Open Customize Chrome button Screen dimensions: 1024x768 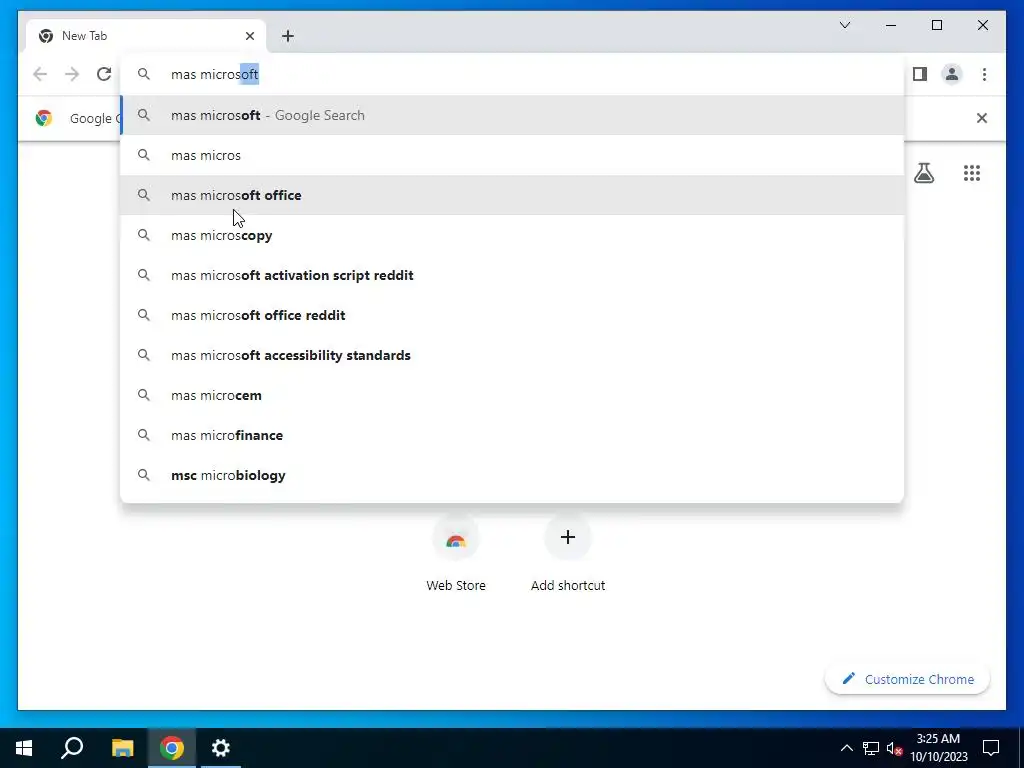click(908, 679)
